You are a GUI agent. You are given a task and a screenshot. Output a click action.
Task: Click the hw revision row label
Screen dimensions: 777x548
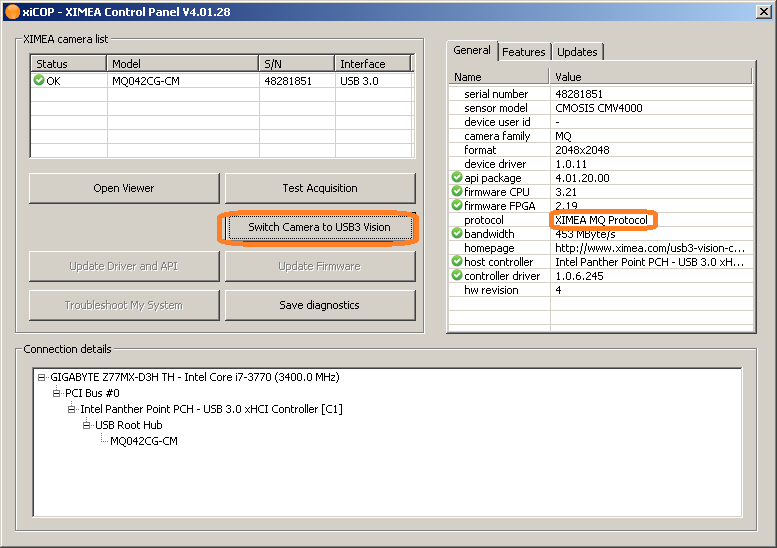[491, 290]
